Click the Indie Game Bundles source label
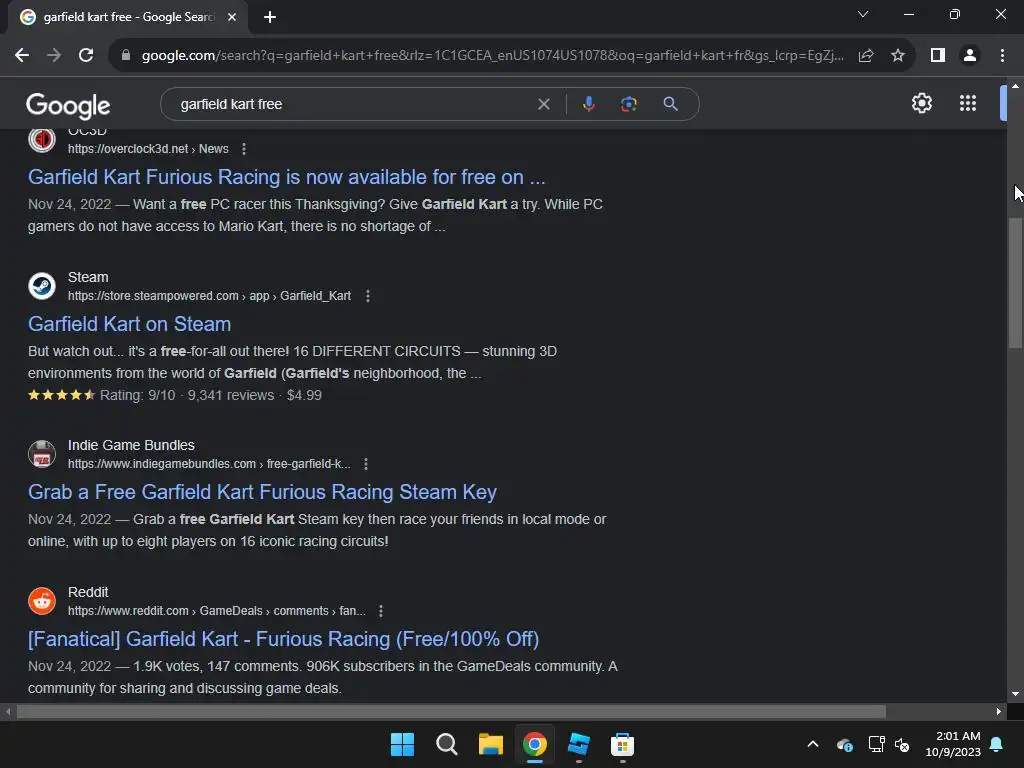The width and height of the screenshot is (1024, 768). [131, 445]
